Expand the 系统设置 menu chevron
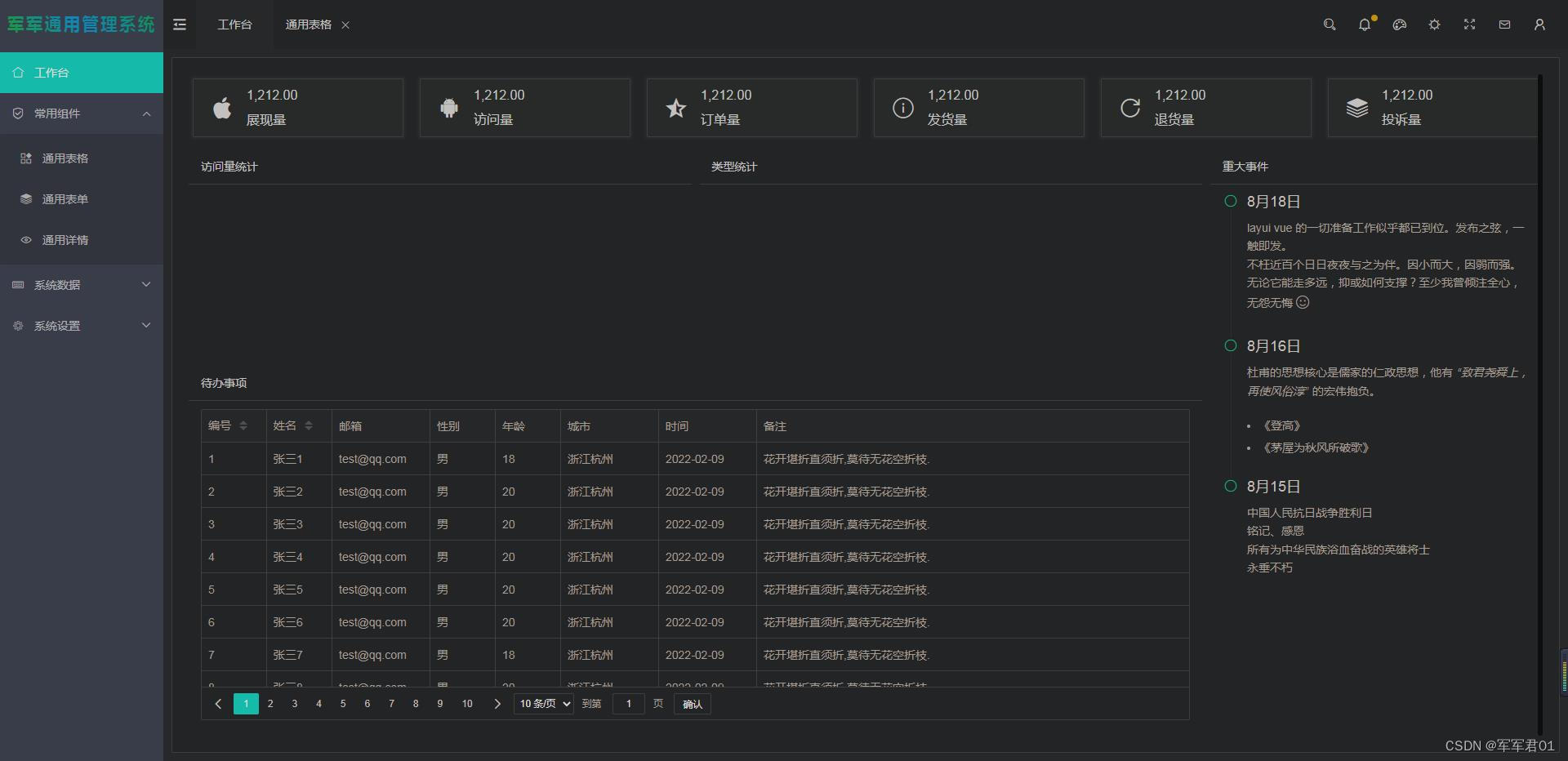1568x761 pixels. point(146,326)
